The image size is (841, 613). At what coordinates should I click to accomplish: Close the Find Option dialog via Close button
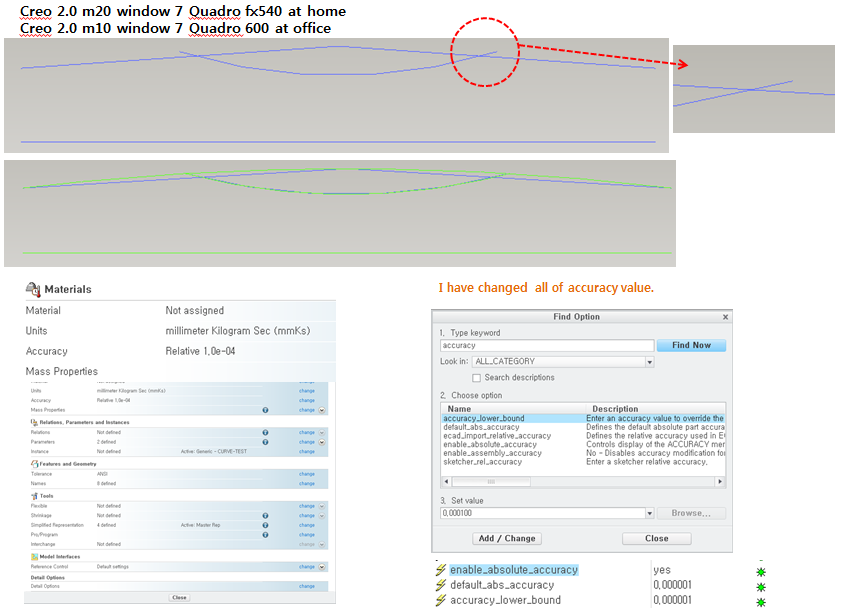click(x=656, y=538)
